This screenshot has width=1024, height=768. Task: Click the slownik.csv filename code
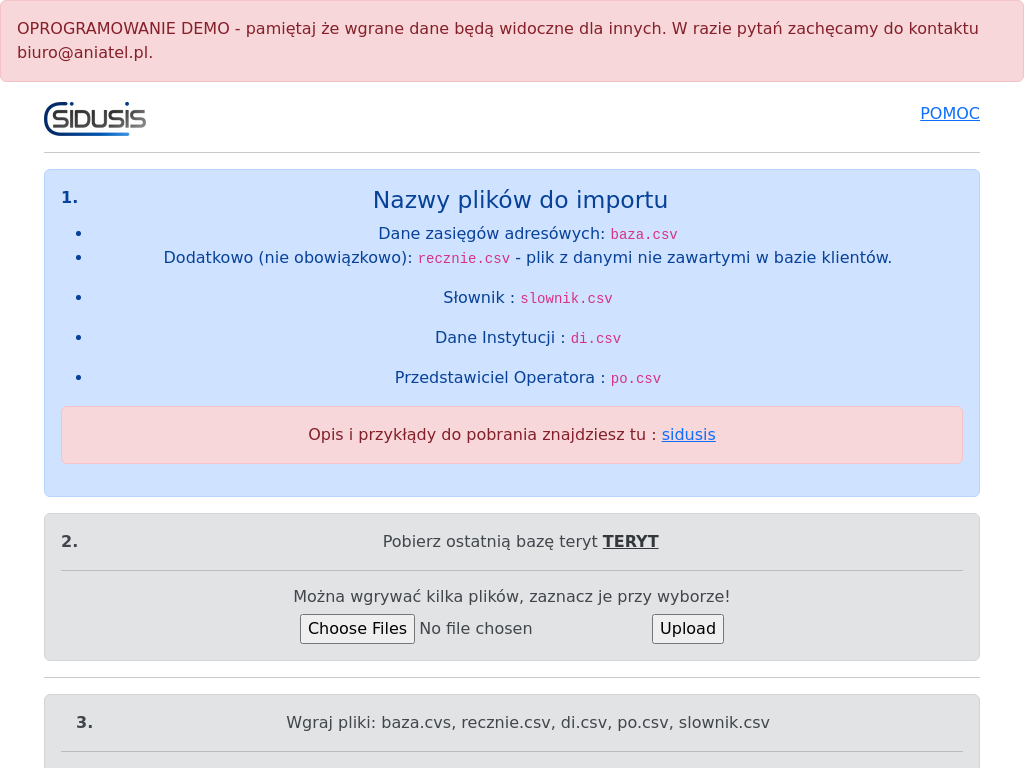[566, 299]
